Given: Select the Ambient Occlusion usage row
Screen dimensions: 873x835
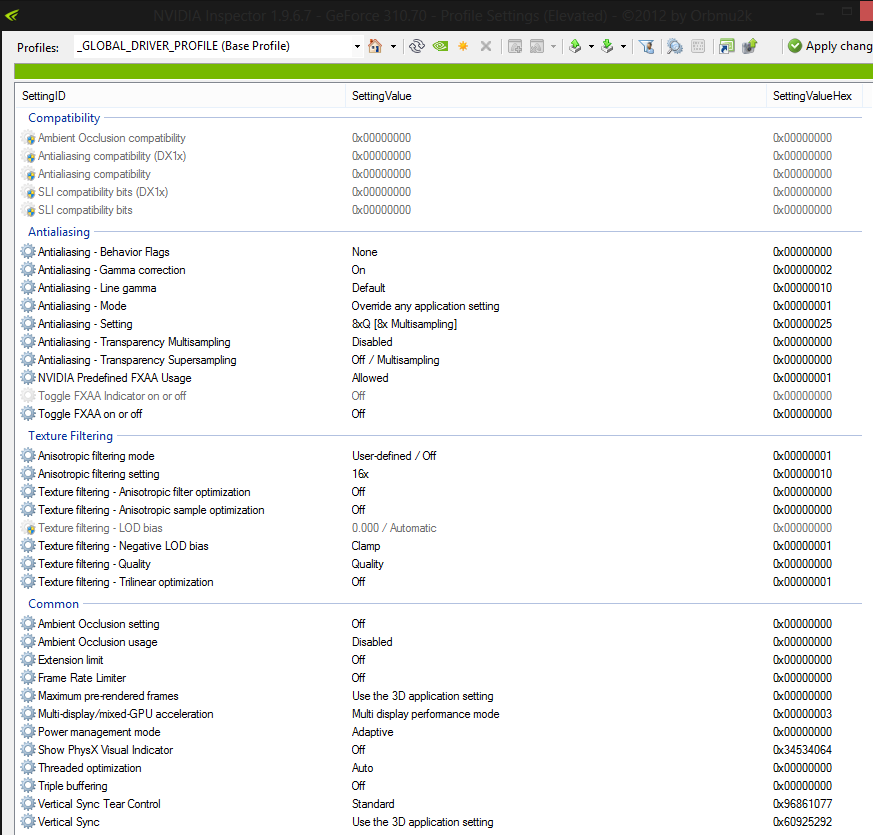Looking at the screenshot, I should (440, 642).
